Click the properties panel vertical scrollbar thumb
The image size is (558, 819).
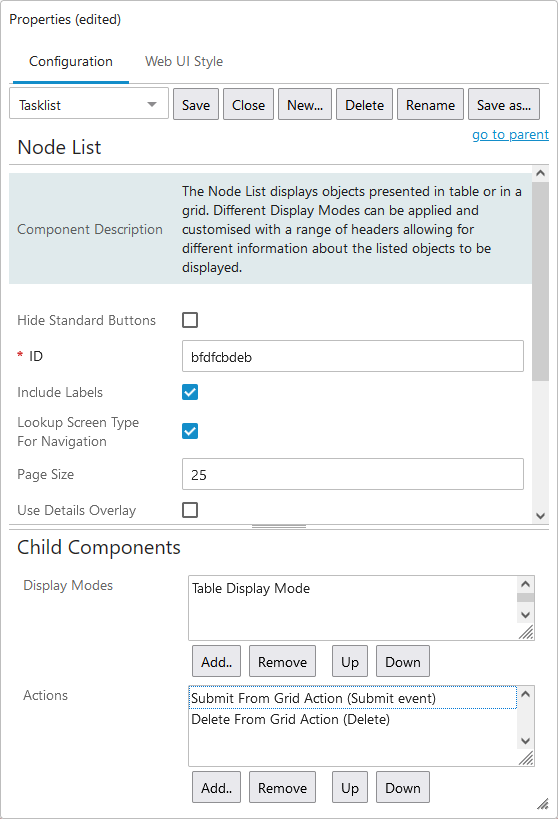point(541,281)
